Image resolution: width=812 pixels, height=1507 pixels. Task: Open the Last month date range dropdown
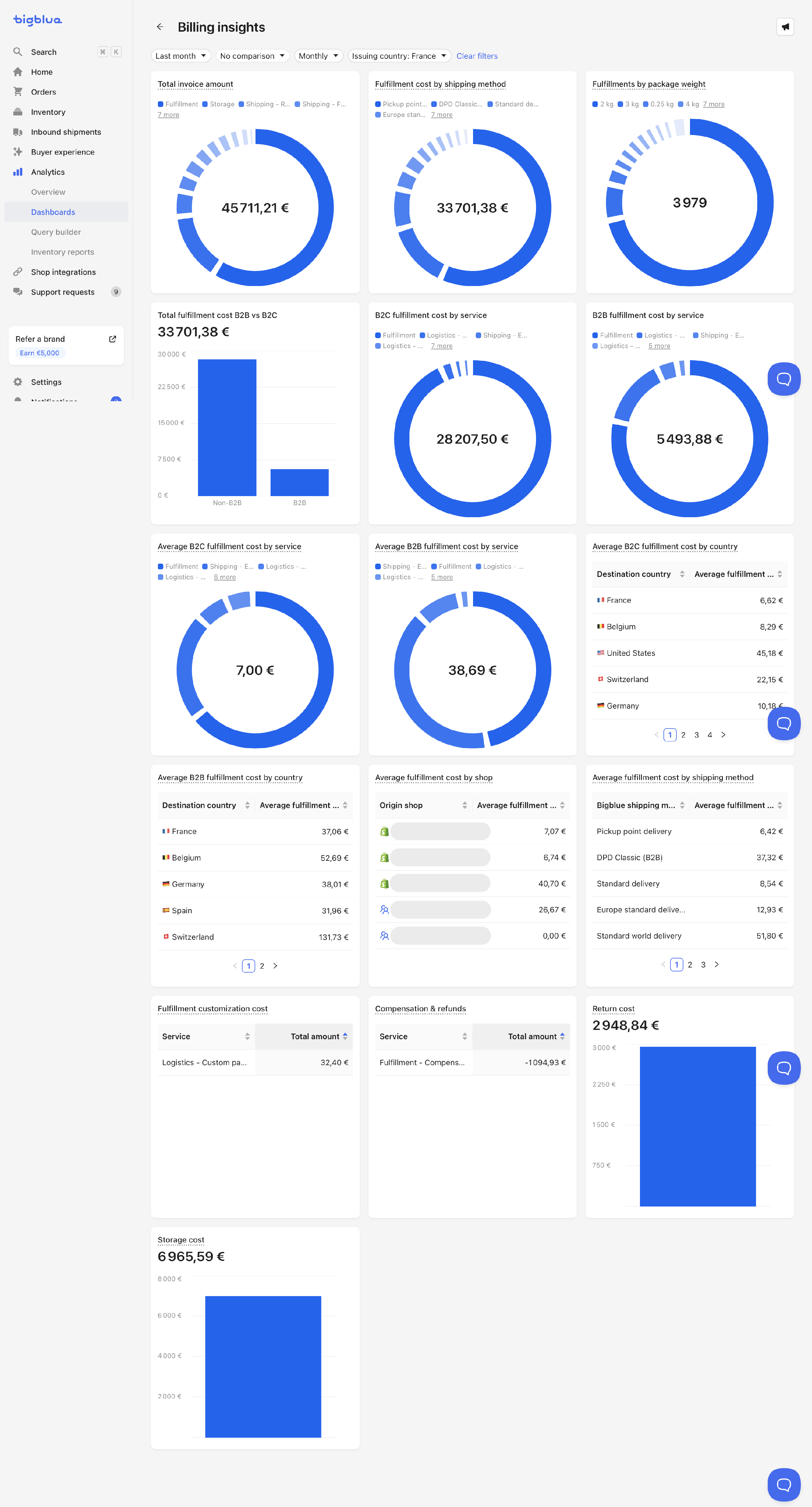coord(181,56)
